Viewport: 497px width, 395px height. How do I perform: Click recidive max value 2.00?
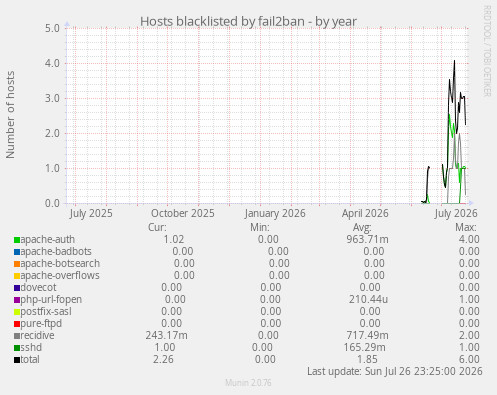[469, 335]
